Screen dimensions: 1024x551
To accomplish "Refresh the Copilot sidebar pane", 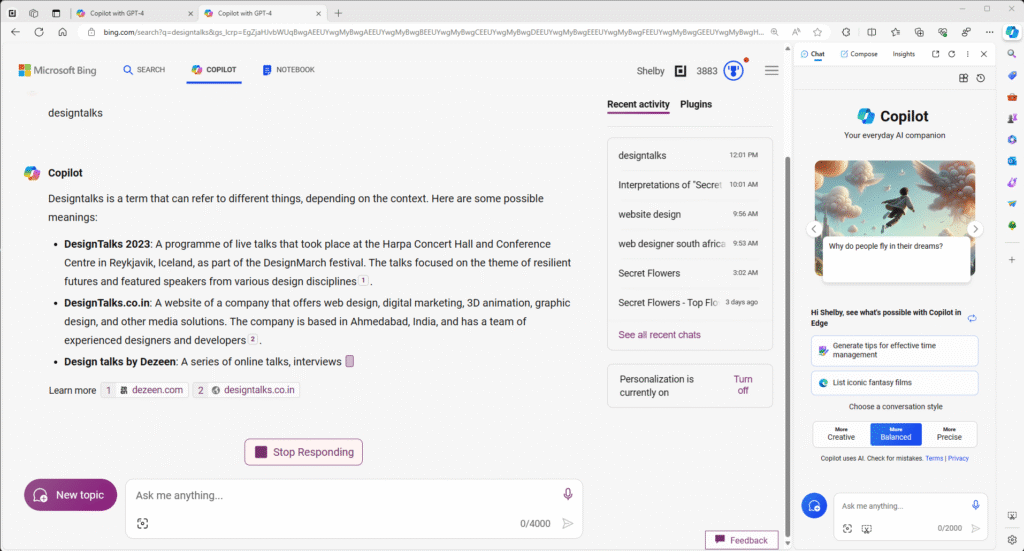I will (951, 54).
